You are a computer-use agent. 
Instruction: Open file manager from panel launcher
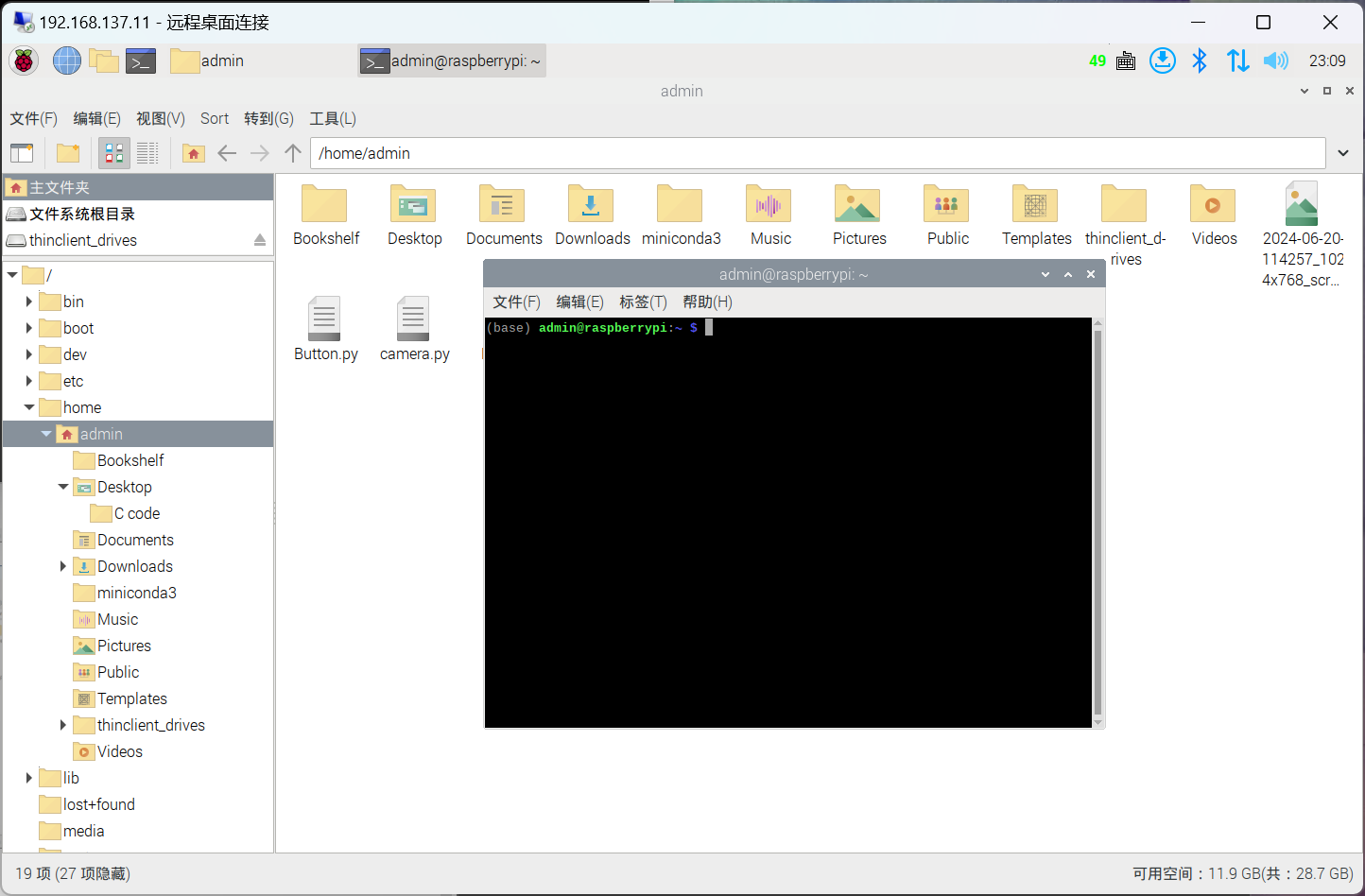coord(104,60)
